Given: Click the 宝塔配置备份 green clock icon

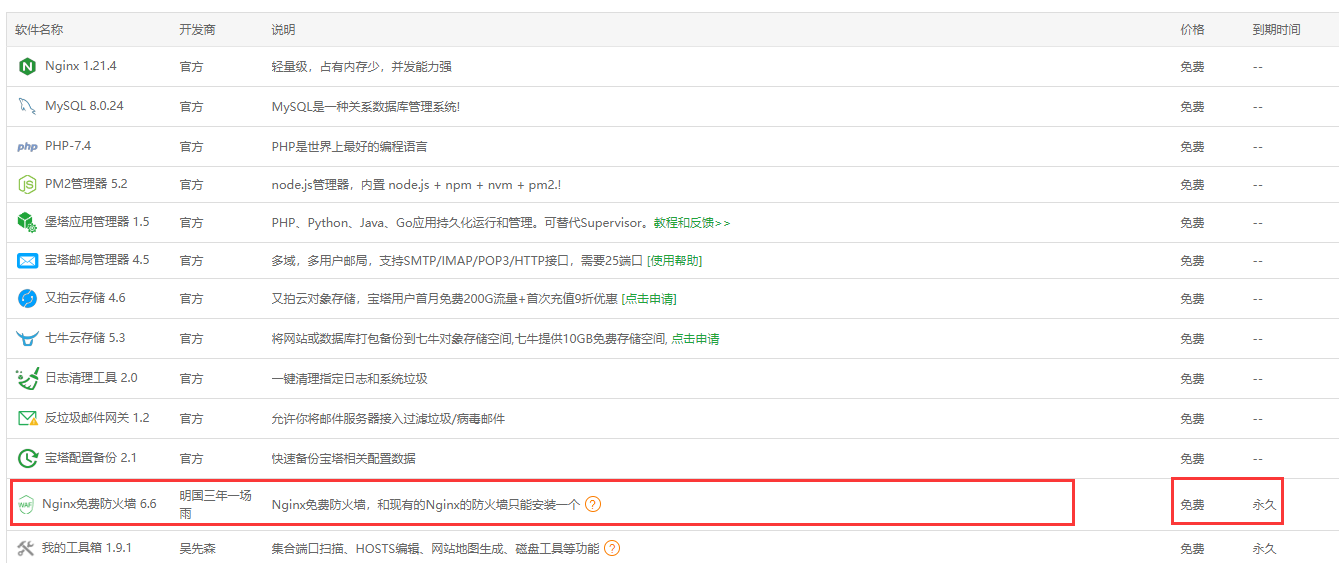Looking at the screenshot, I should (x=27, y=458).
